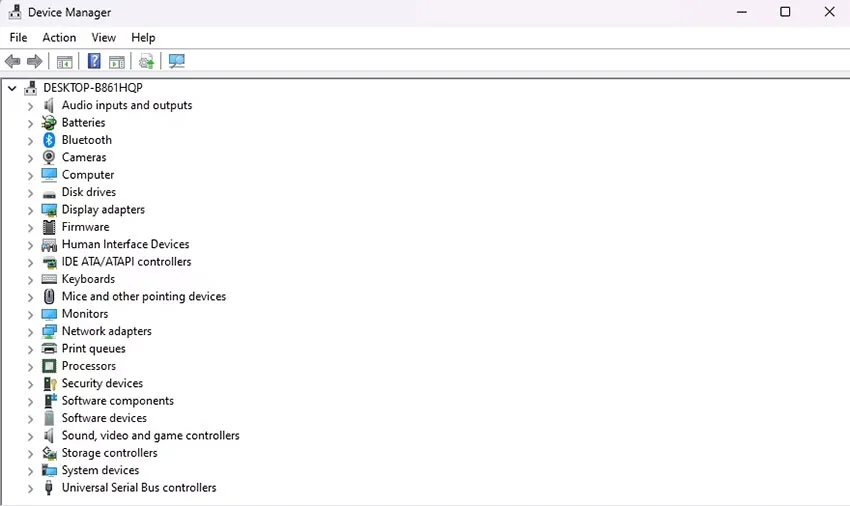Expand the Bluetooth category arrow
This screenshot has height=506, width=850.
point(30,141)
